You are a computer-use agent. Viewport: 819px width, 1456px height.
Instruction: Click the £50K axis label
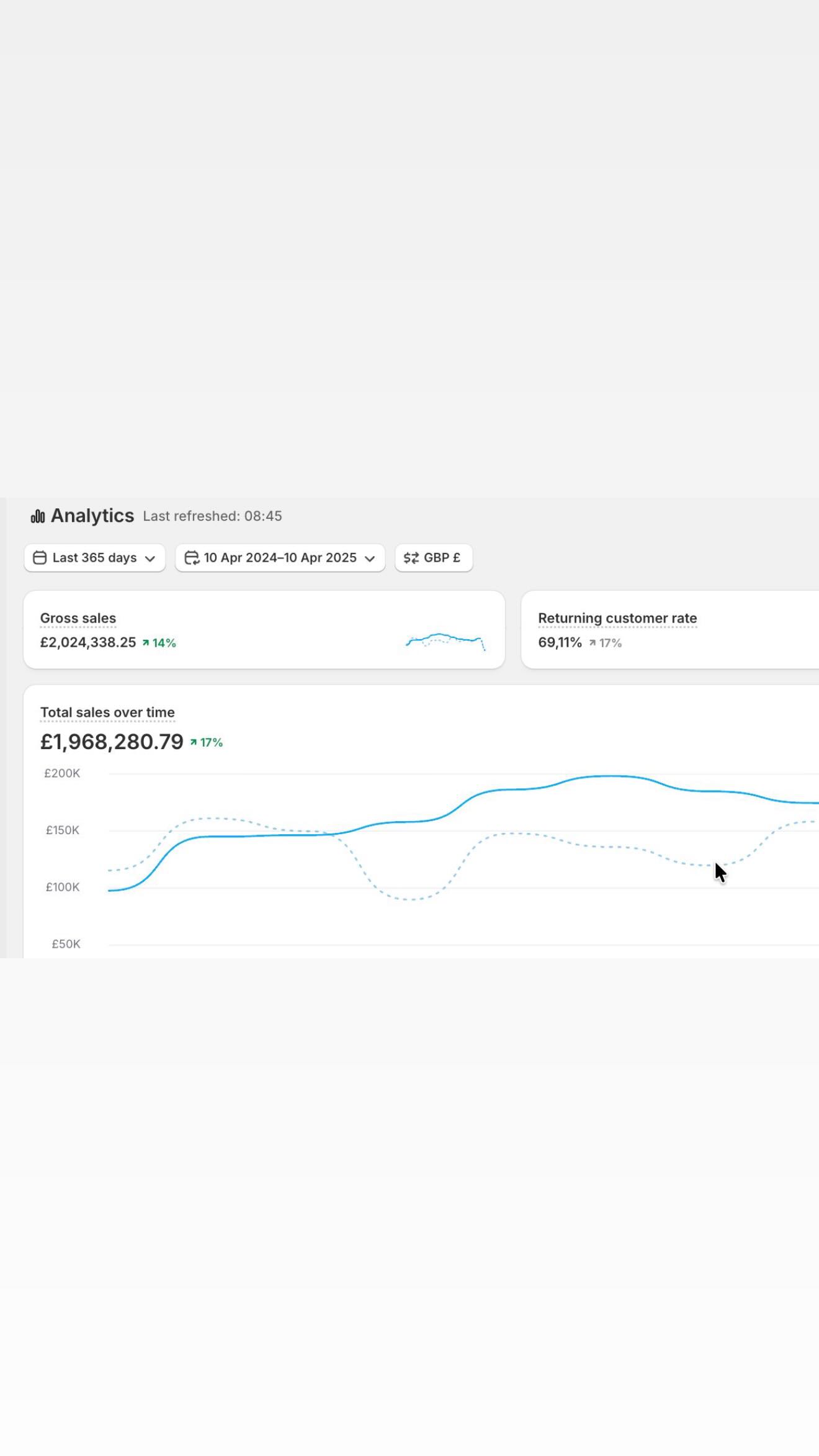pos(66,944)
